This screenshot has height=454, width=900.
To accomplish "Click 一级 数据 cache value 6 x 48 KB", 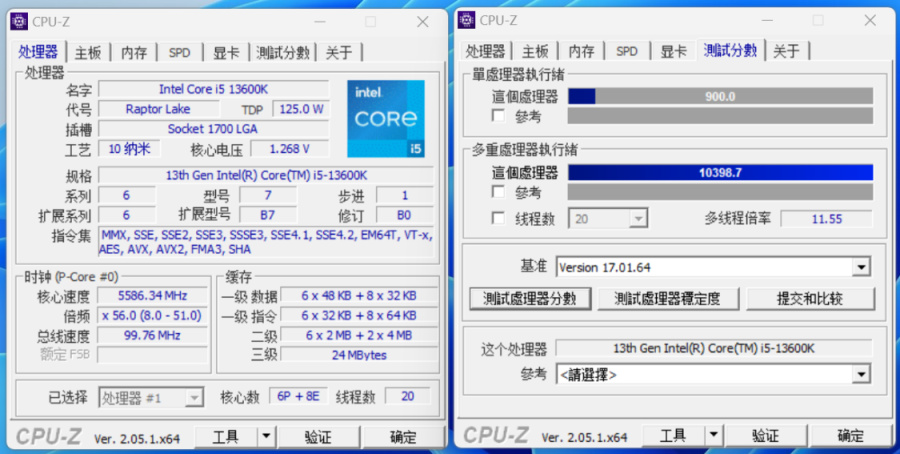I will (x=359, y=296).
